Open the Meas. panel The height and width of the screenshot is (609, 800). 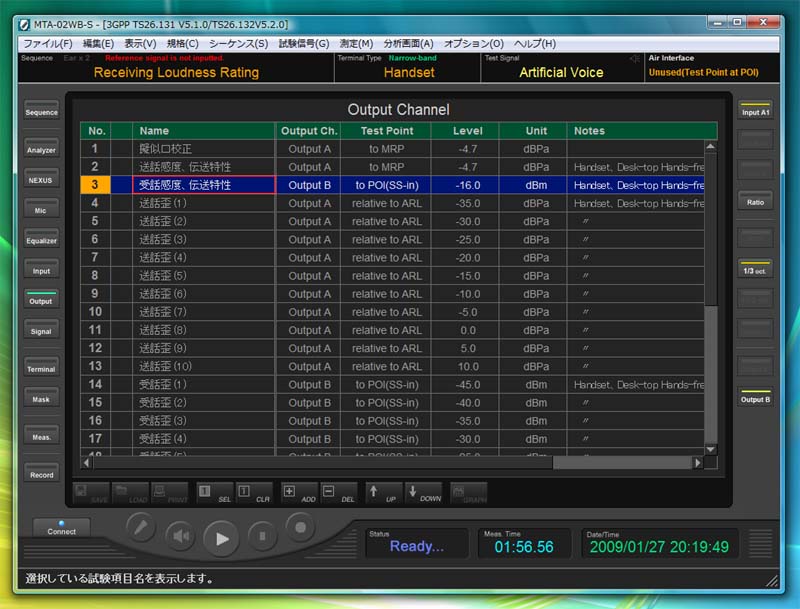(41, 435)
